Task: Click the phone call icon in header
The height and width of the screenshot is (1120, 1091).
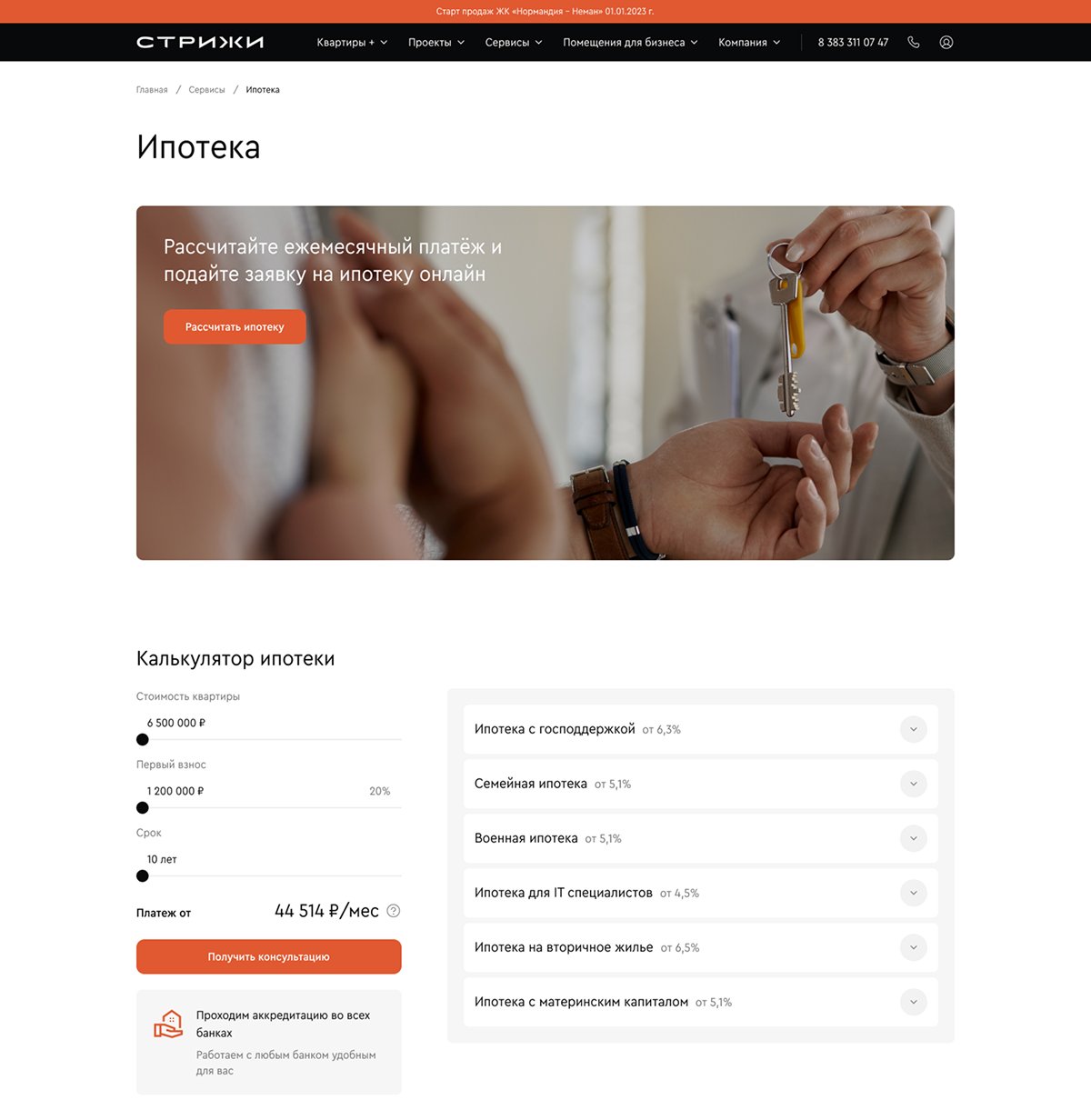Action: [914, 42]
